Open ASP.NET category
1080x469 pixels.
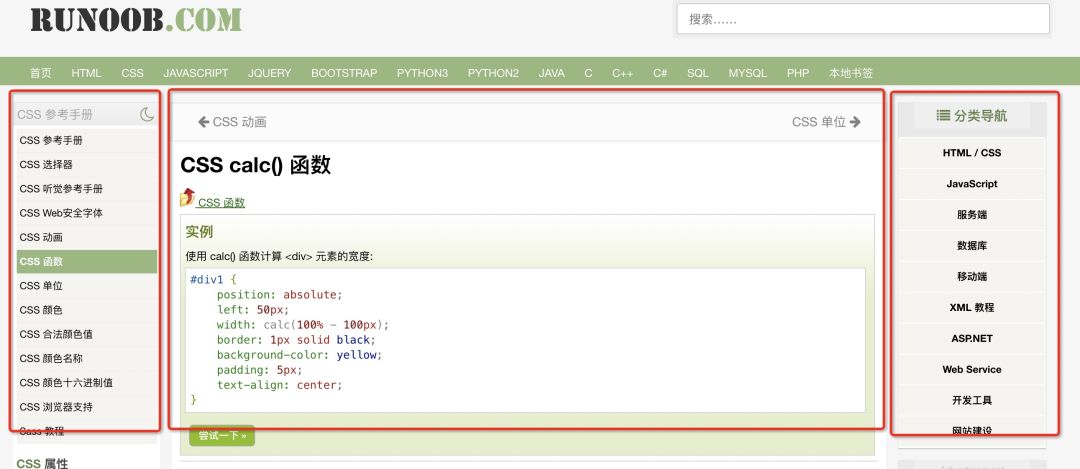(972, 339)
